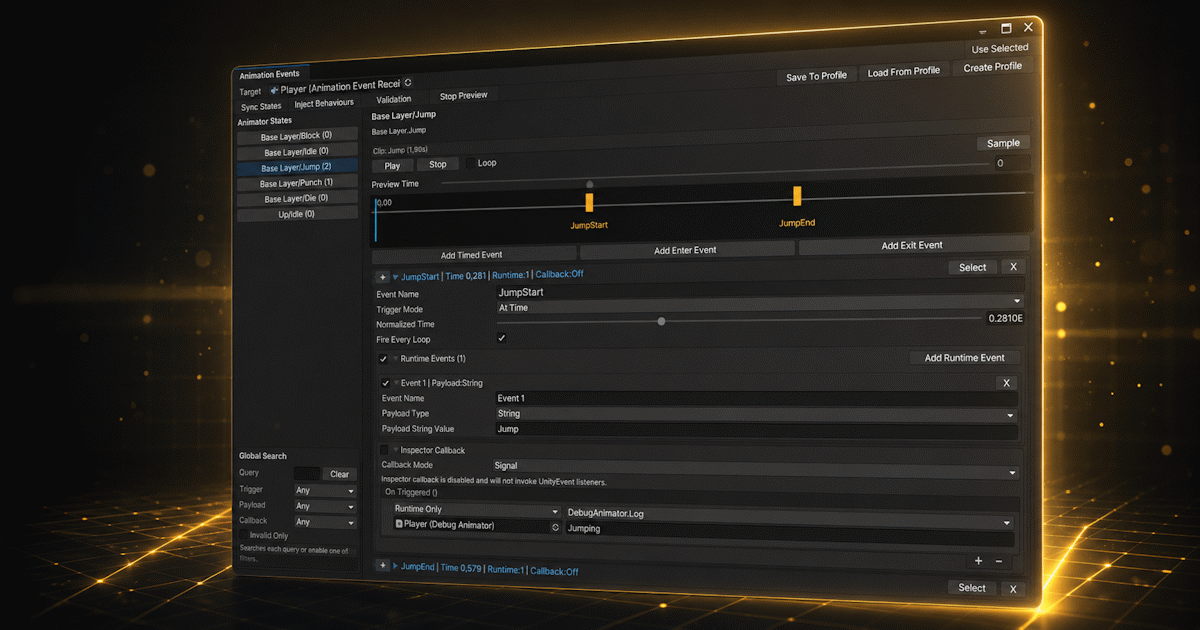Click the script icon in Player (Debug Animator) field
Screen dimensions: 1200x630
[399, 524]
